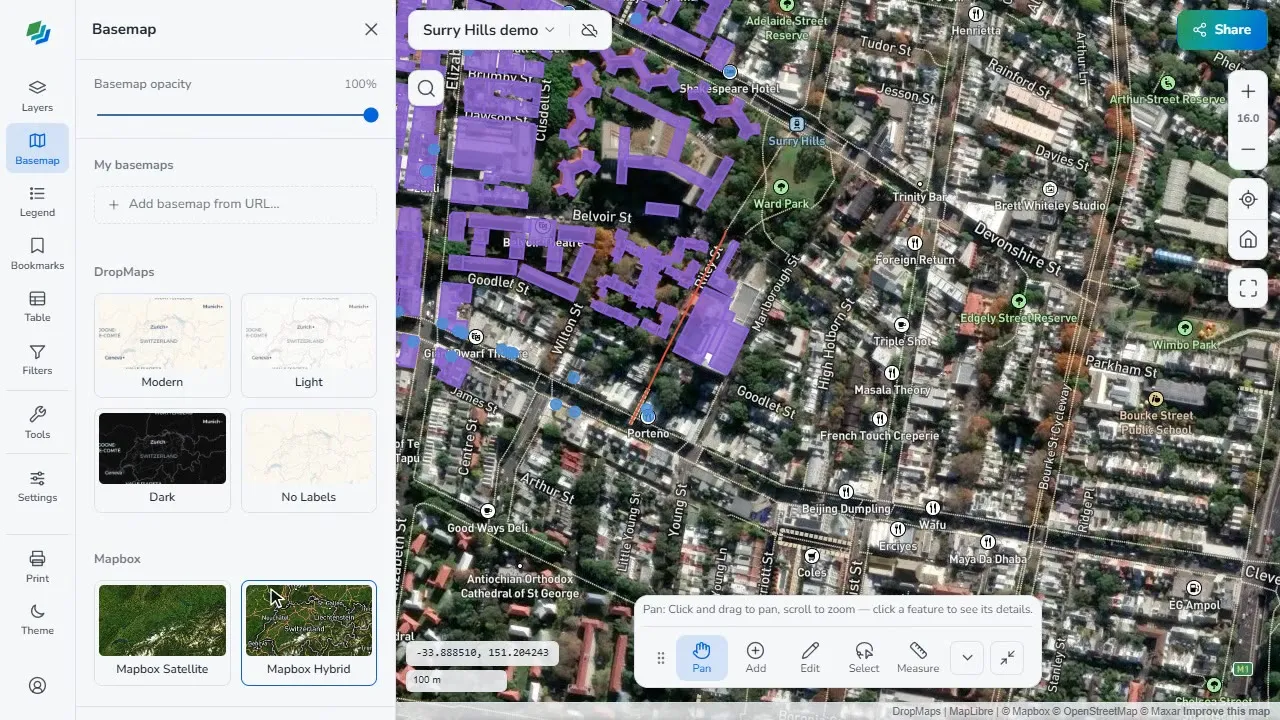Open the Legend panel

37,201
